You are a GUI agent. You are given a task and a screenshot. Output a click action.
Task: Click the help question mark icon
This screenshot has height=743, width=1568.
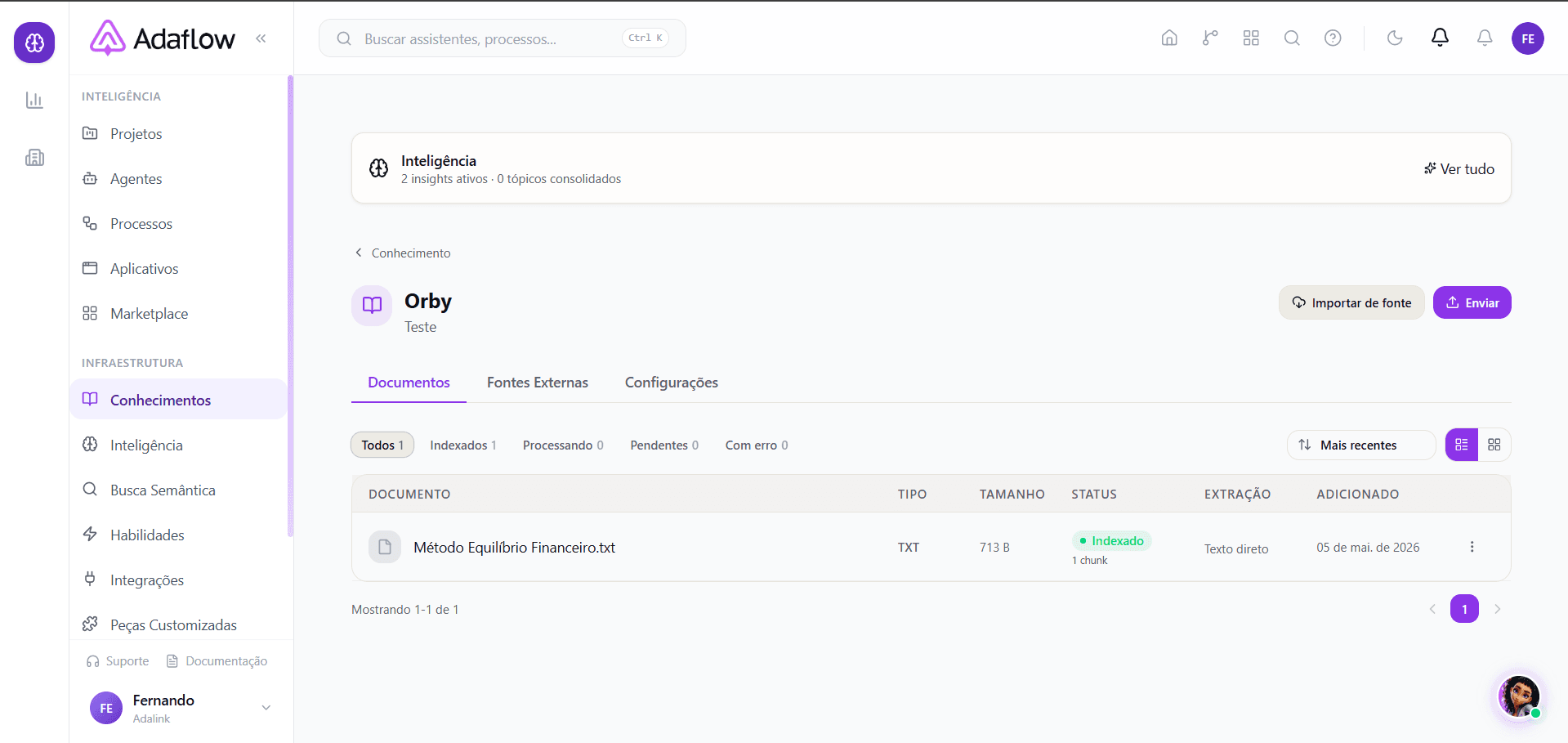[x=1333, y=38]
